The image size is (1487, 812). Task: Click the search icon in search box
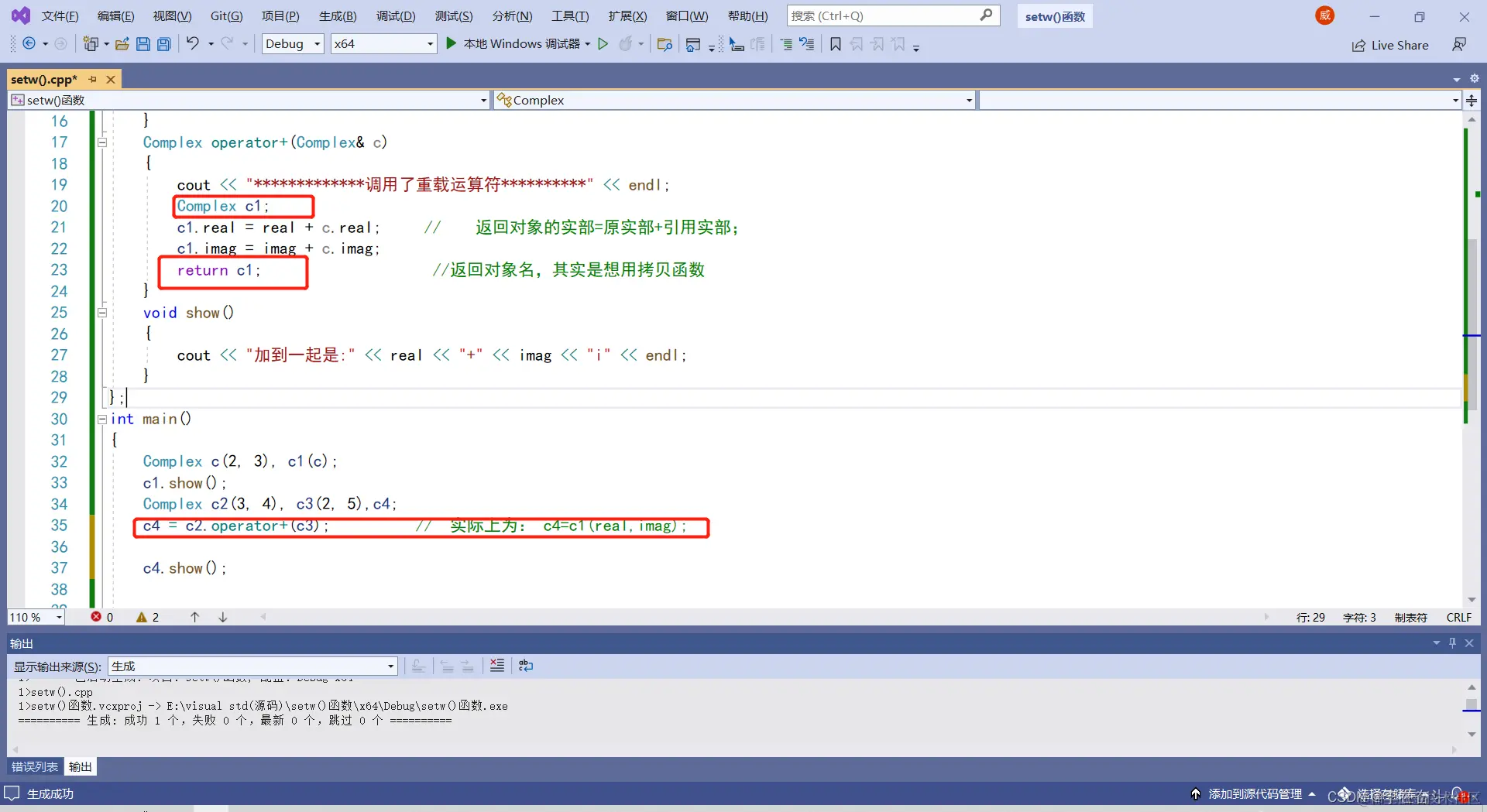(x=986, y=15)
